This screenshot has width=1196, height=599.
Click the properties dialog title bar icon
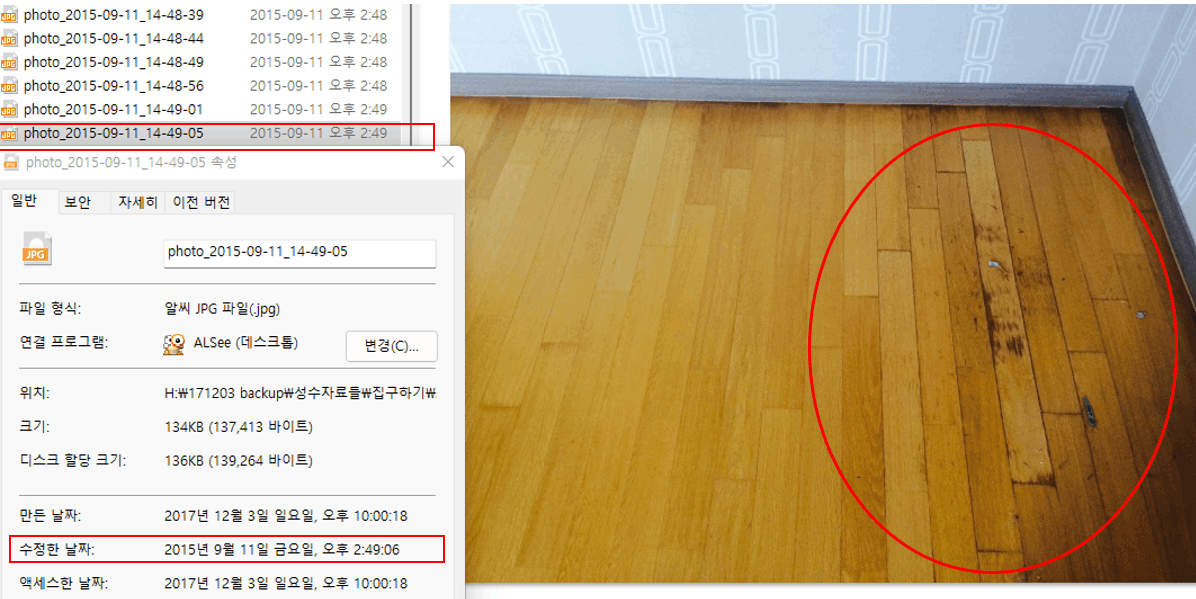tap(12, 162)
